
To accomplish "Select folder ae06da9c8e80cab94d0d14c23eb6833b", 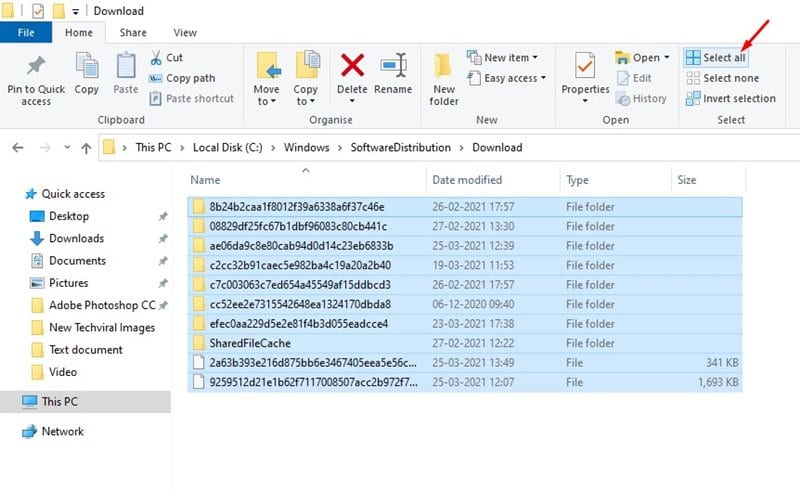I will pos(465,246).
